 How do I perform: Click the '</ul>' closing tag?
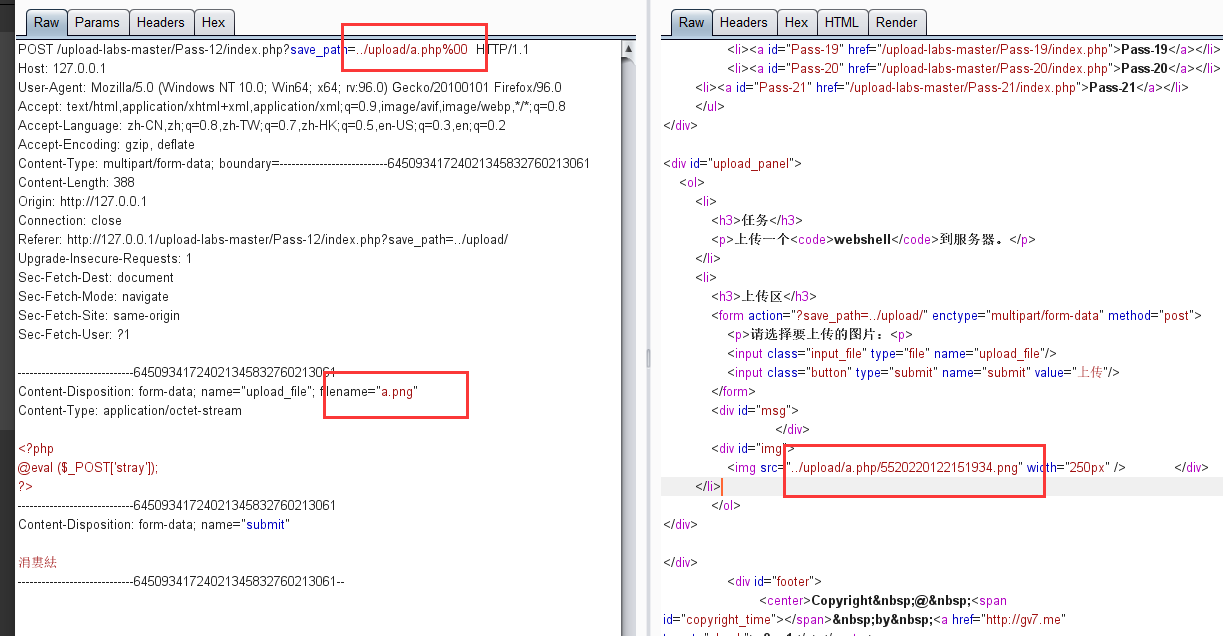709,106
